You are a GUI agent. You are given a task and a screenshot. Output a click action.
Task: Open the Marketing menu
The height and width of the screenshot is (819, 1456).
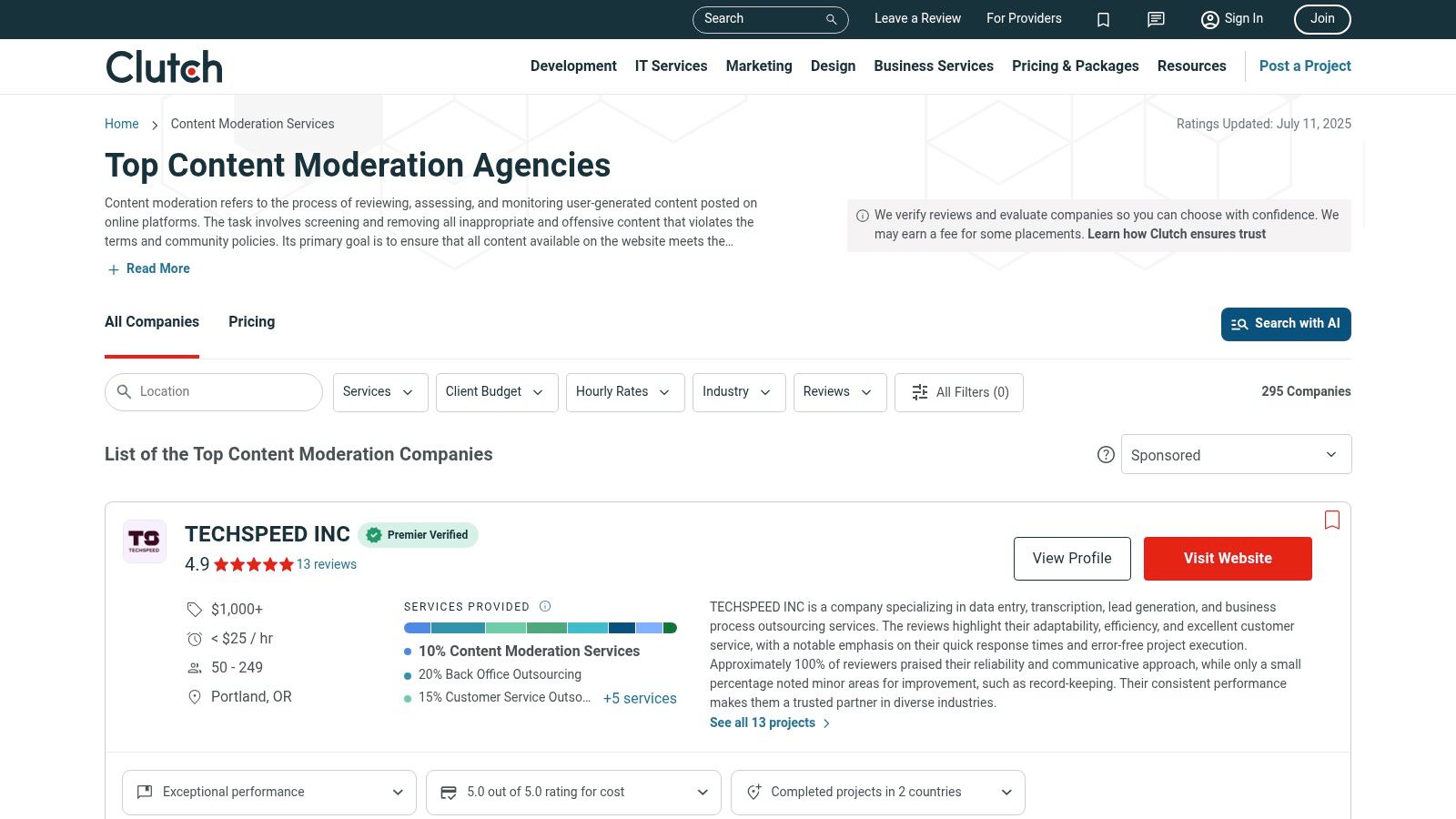[x=759, y=66]
